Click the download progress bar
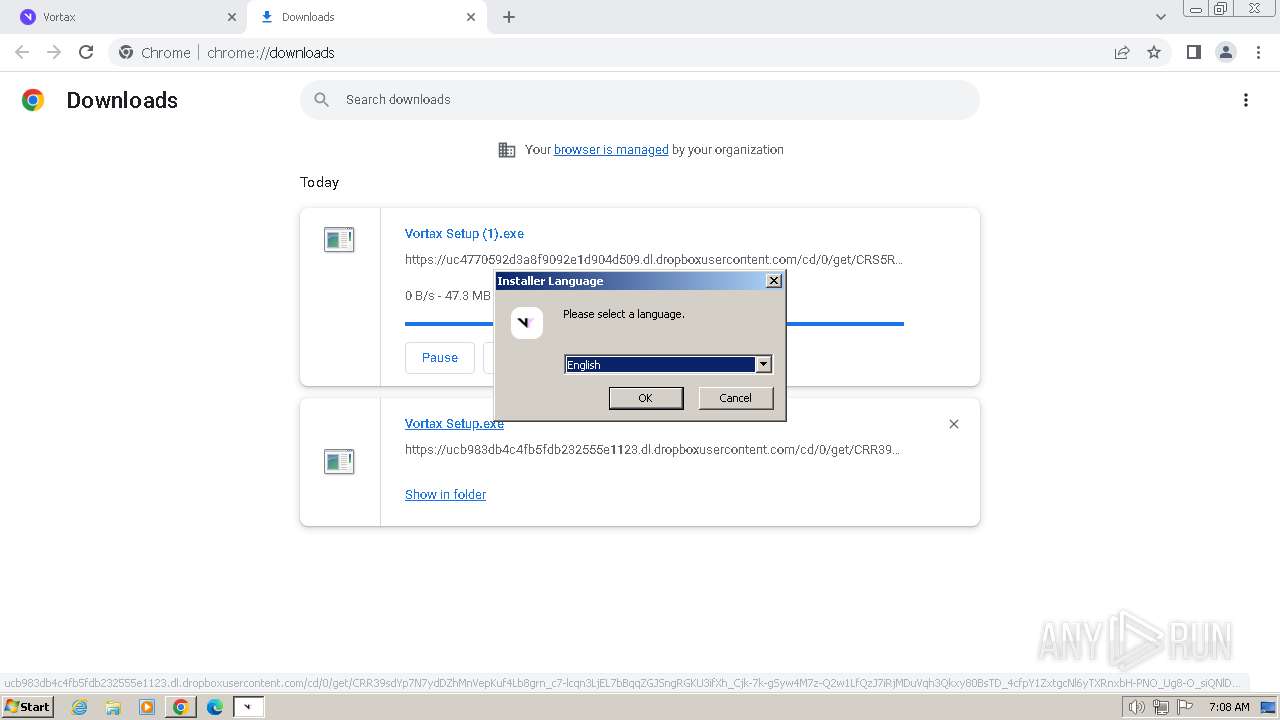Image resolution: width=1280 pixels, height=720 pixels. coord(654,324)
